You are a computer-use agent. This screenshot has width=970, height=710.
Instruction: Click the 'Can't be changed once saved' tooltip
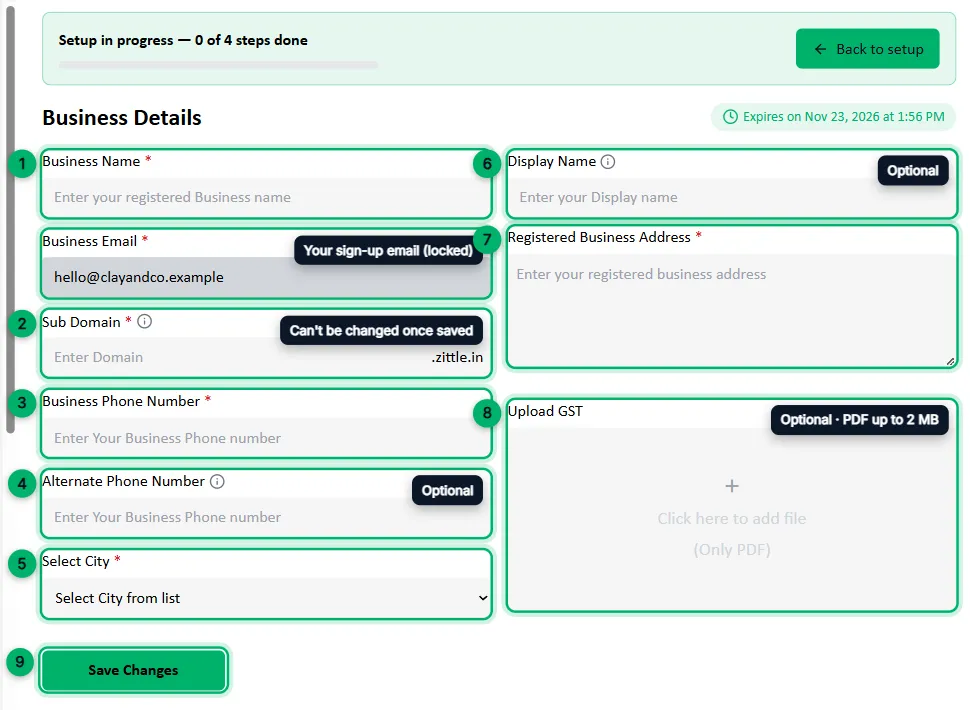pos(381,331)
